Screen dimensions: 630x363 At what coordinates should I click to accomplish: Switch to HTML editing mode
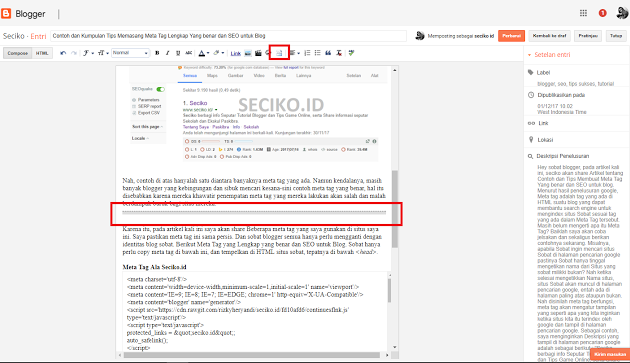[x=42, y=53]
